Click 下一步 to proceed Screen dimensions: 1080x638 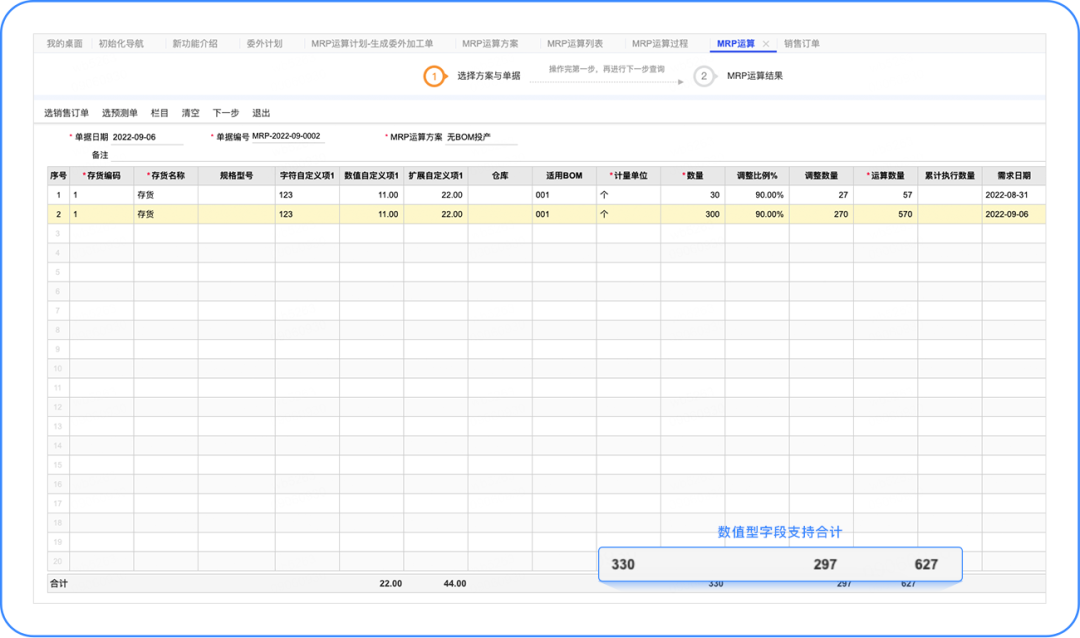tap(225, 113)
